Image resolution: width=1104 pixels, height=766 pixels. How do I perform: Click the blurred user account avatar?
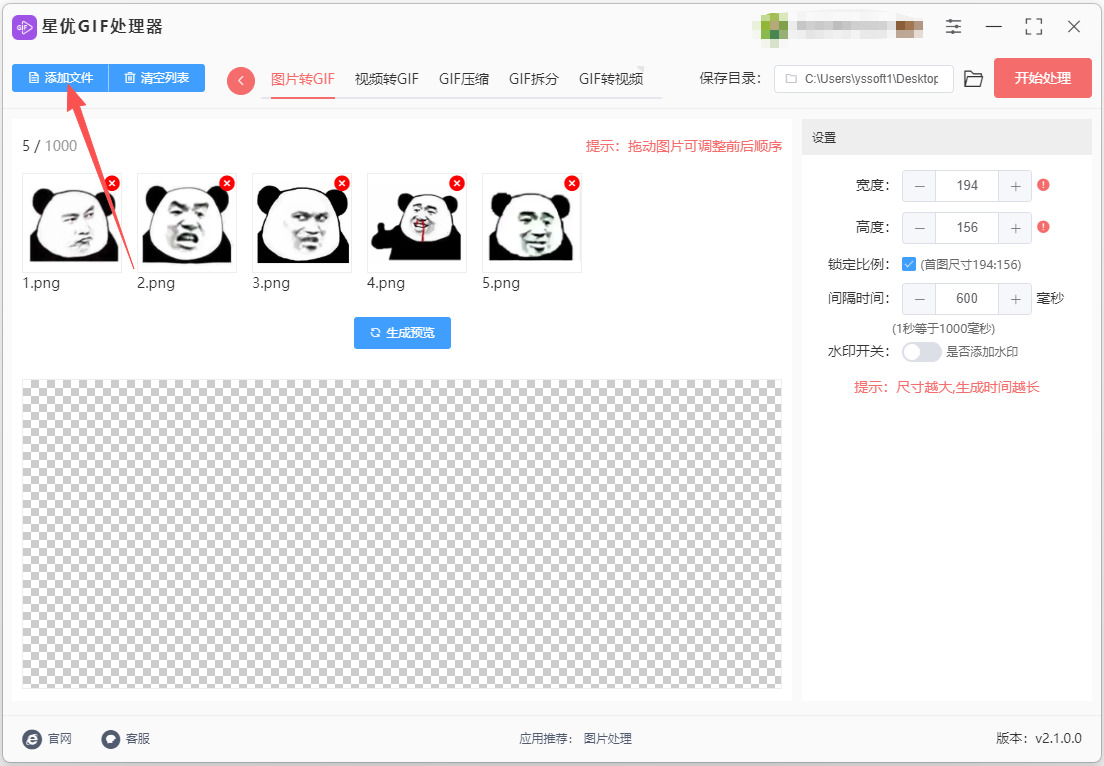click(x=773, y=28)
